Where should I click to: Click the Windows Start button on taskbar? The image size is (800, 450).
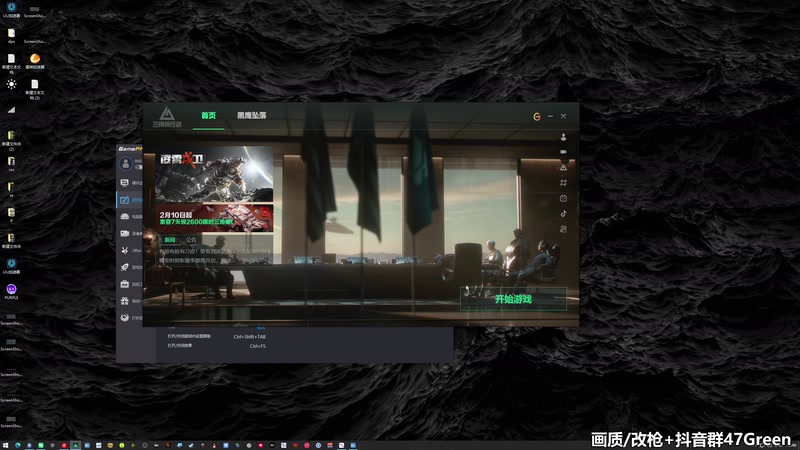pyautogui.click(x=6, y=445)
